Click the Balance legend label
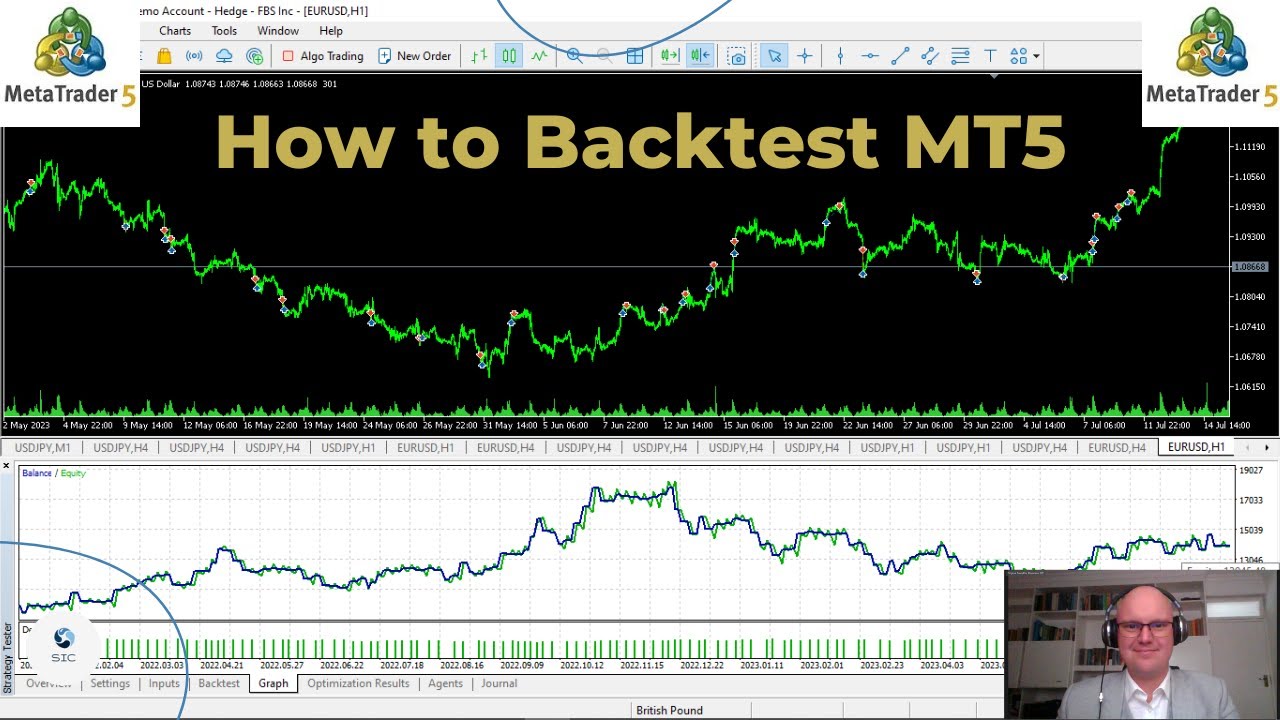Image resolution: width=1280 pixels, height=720 pixels. (36, 473)
